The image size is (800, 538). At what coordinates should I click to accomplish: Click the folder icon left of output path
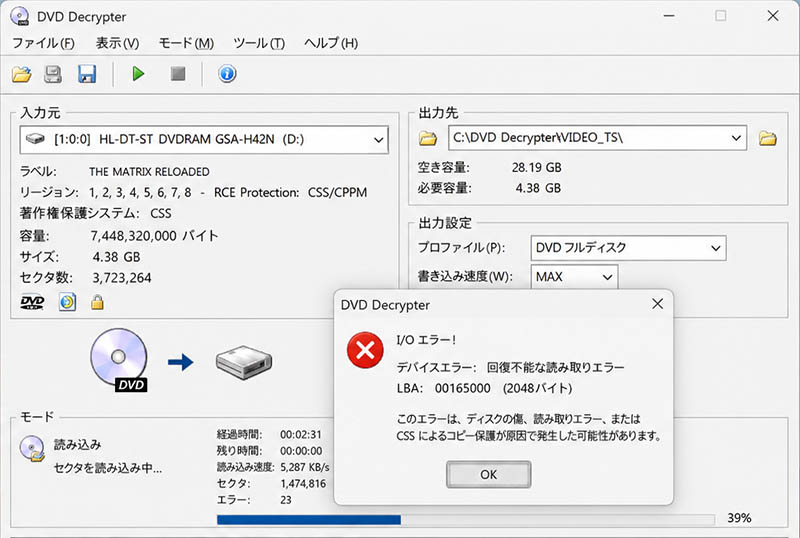(x=428, y=138)
